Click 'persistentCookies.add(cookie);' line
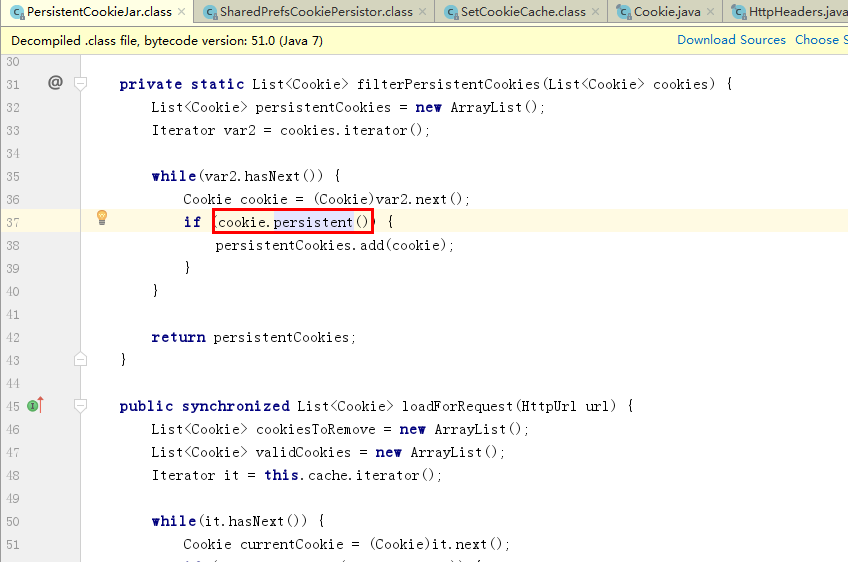The image size is (848, 562). coord(334,245)
